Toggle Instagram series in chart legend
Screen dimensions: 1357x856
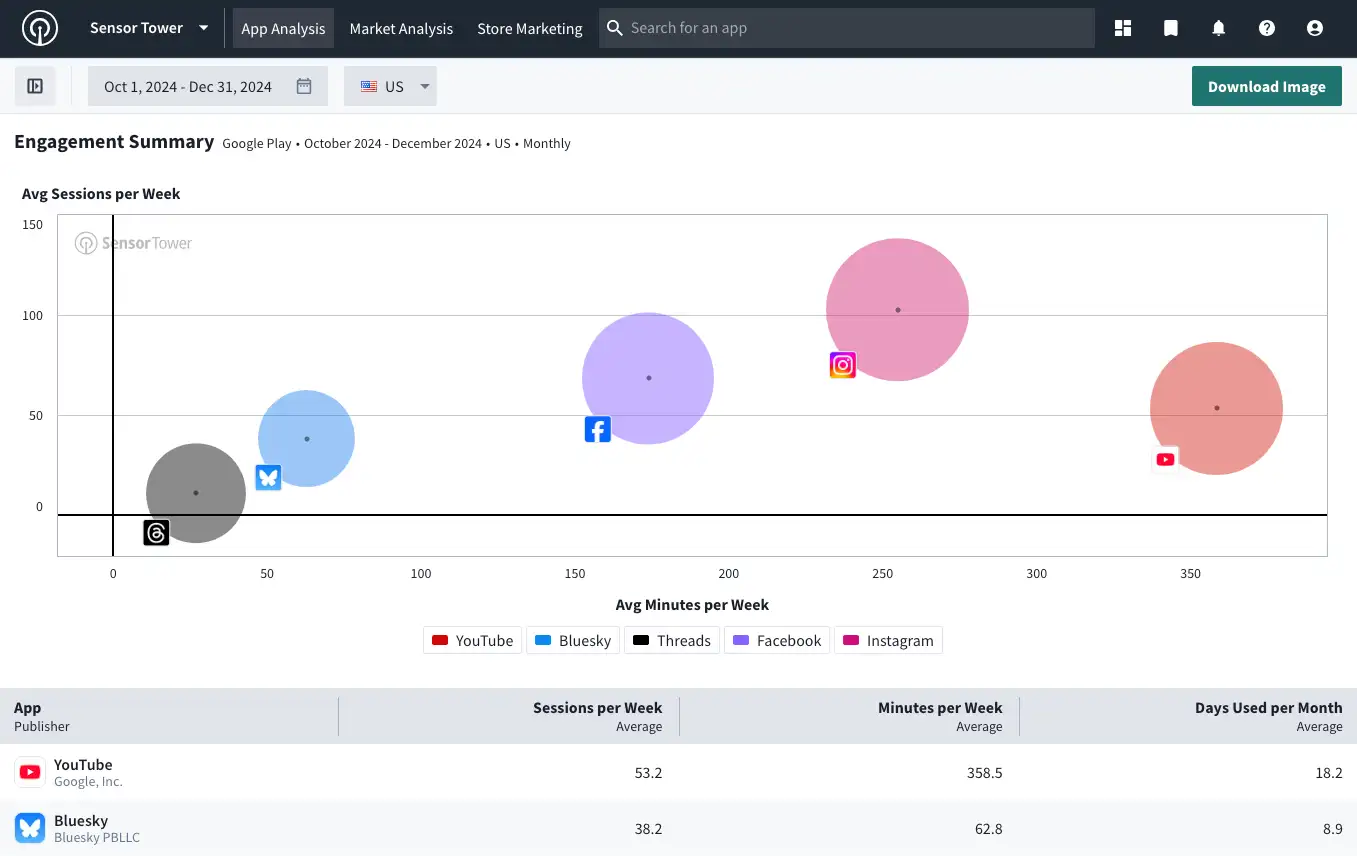pyautogui.click(x=888, y=640)
